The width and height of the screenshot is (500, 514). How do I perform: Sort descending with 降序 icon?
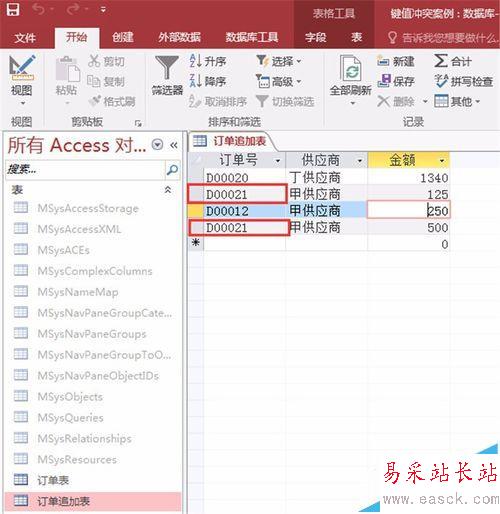pyautogui.click(x=195, y=81)
